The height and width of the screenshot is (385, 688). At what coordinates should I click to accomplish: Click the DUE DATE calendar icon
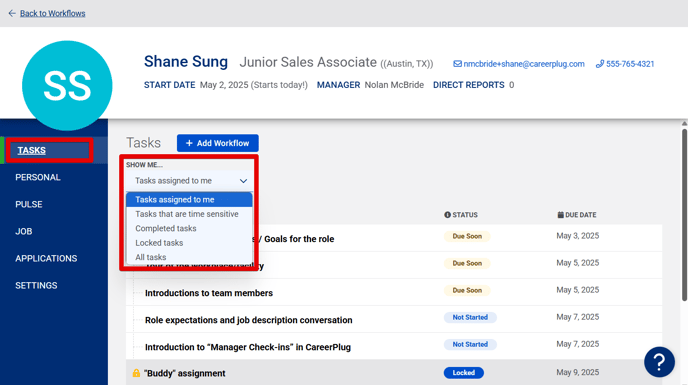tap(560, 215)
